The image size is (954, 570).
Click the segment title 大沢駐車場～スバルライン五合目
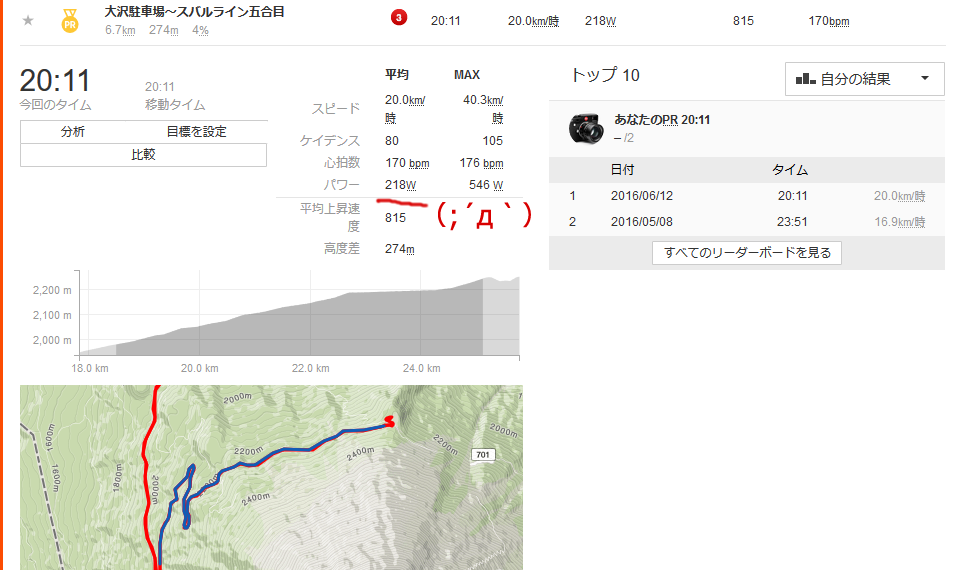[x=194, y=12]
